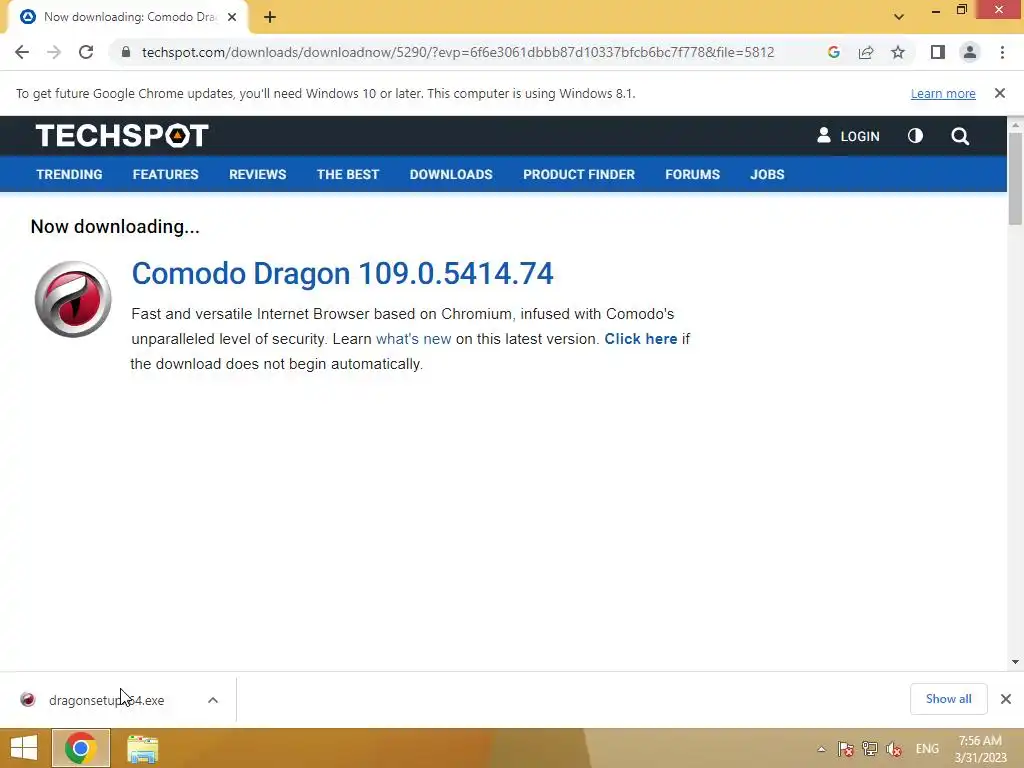Open the FEATURES menu
Screen dimensions: 1024x768
point(165,174)
